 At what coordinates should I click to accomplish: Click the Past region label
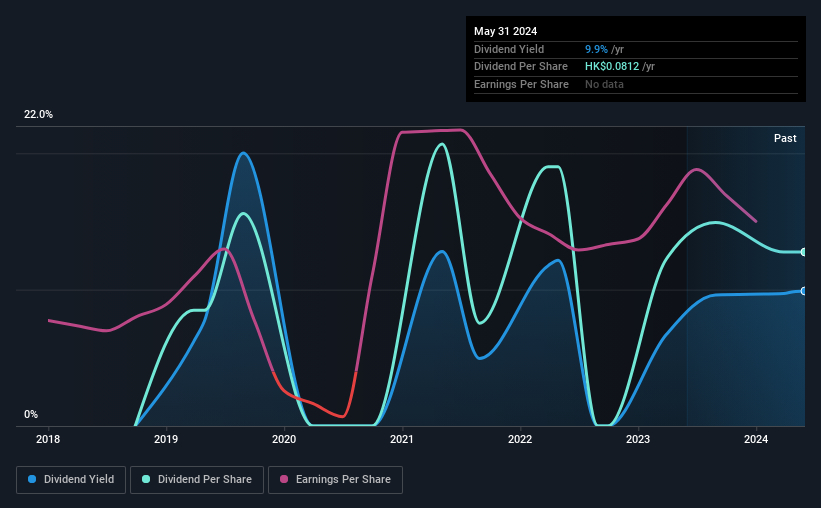(785, 138)
